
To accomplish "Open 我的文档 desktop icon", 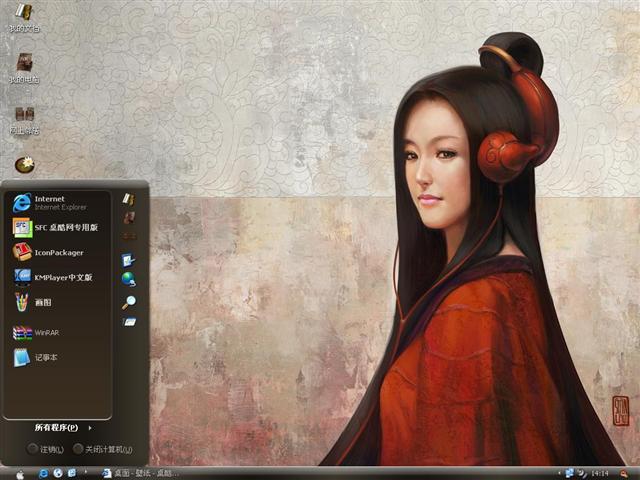I will click(x=24, y=17).
